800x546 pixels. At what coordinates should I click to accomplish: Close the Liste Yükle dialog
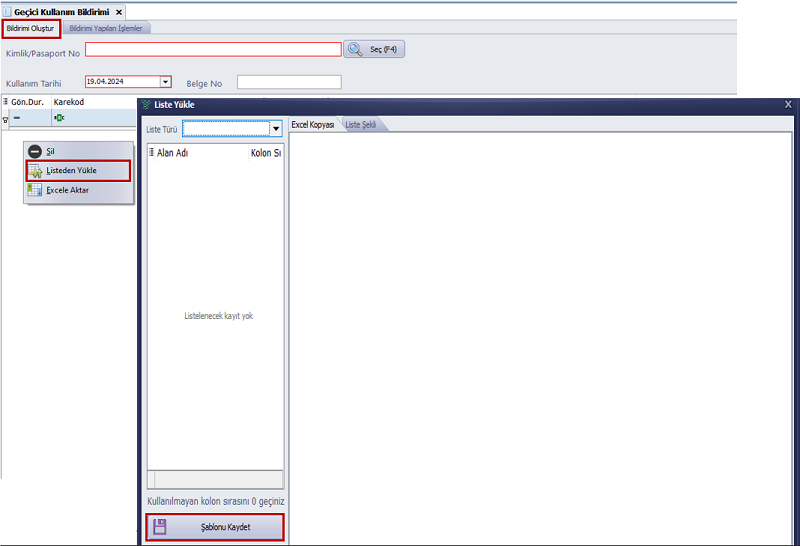tap(788, 104)
